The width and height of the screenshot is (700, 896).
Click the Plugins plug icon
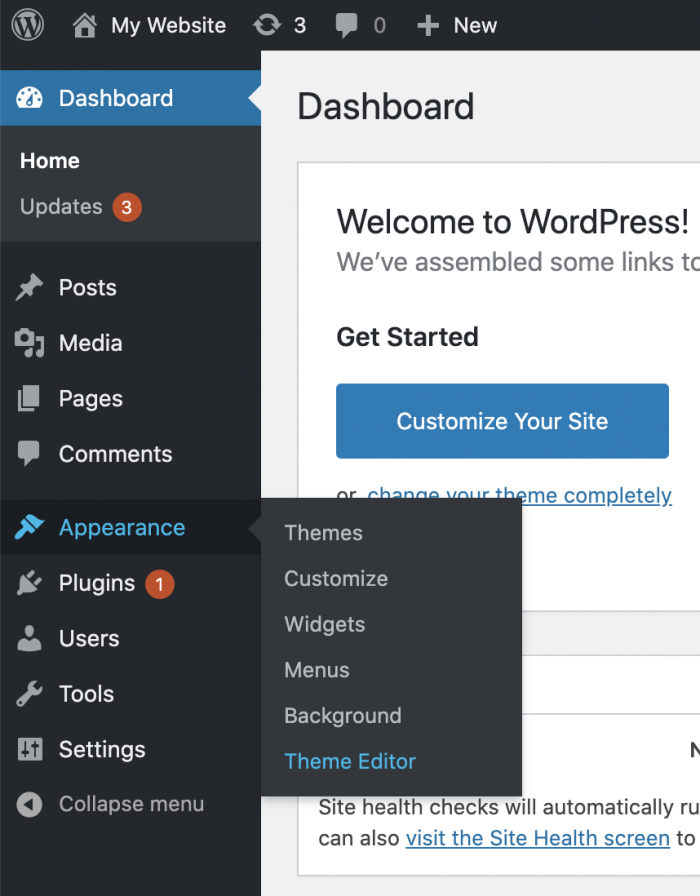(29, 583)
